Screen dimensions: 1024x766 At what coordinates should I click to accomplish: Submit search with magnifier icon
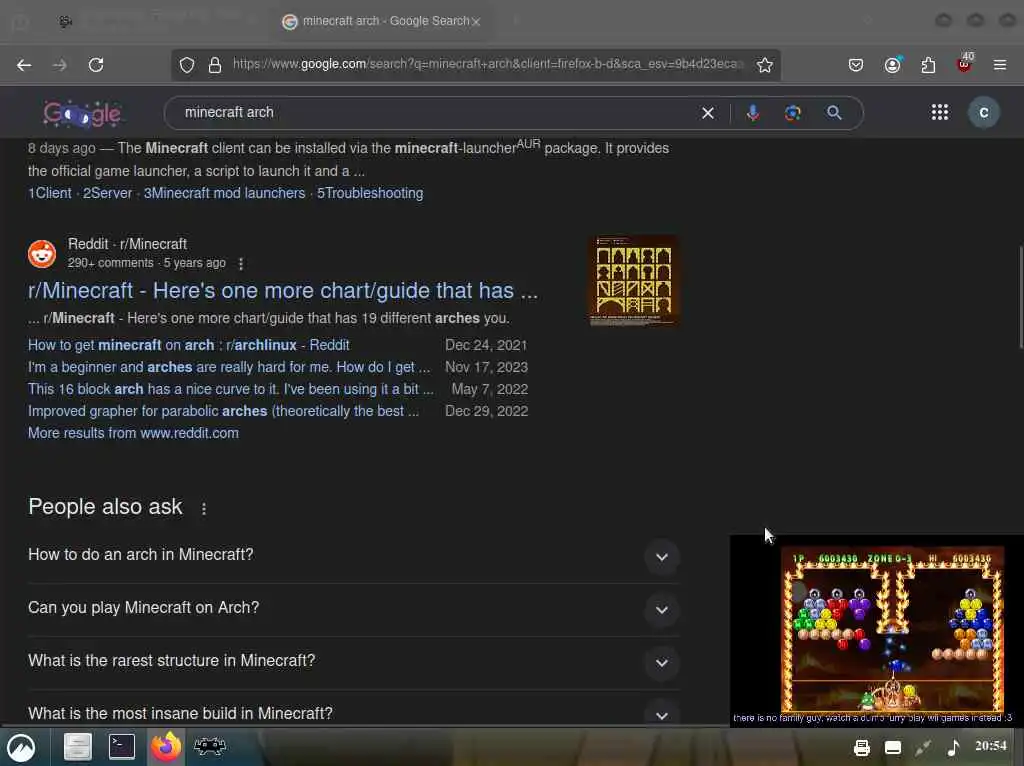point(834,113)
